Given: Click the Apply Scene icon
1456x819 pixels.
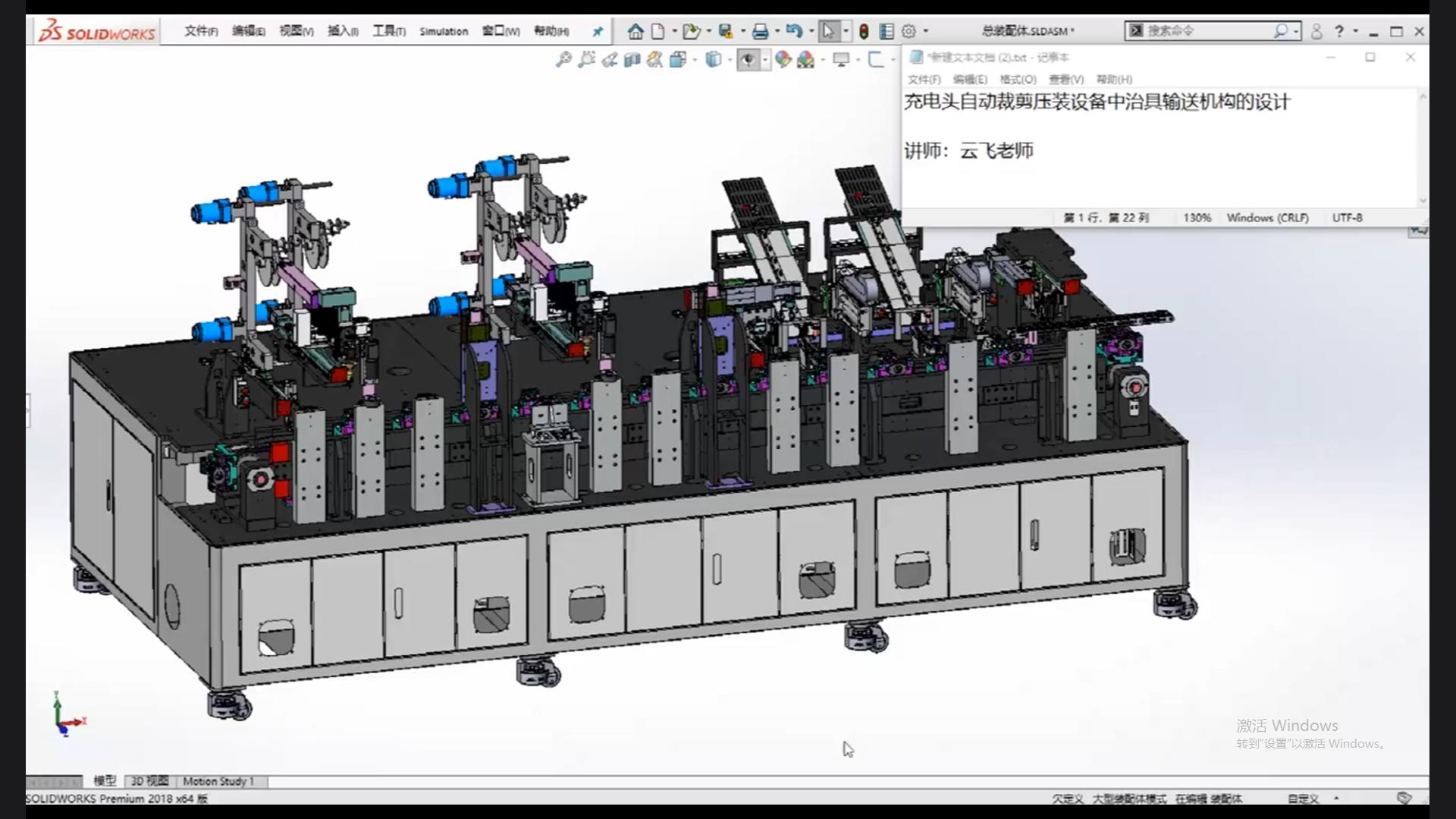Looking at the screenshot, I should [806, 59].
